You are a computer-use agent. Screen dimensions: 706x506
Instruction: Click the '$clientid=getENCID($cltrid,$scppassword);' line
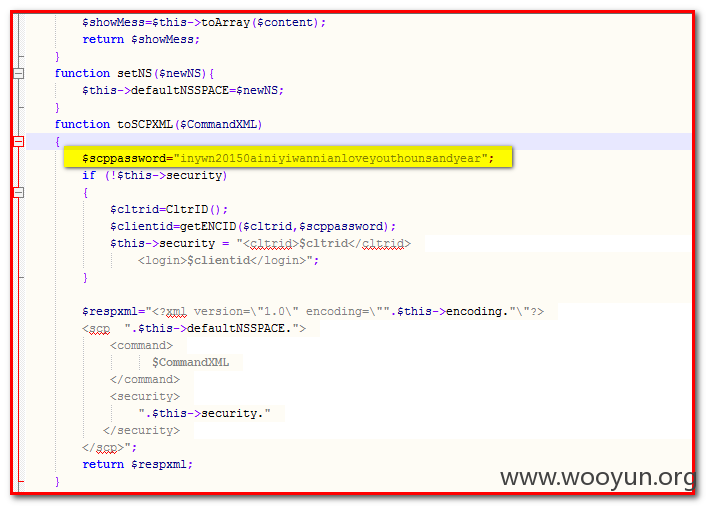pyautogui.click(x=253, y=226)
